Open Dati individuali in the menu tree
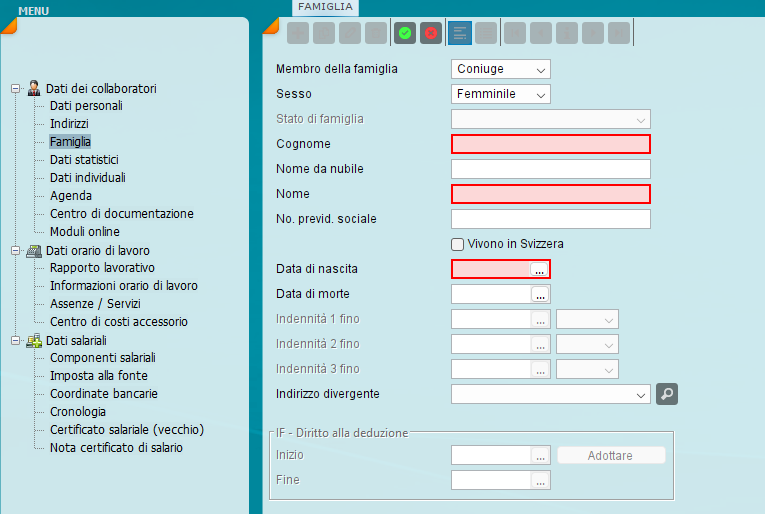Viewport: 765px width, 514px height. 88,178
